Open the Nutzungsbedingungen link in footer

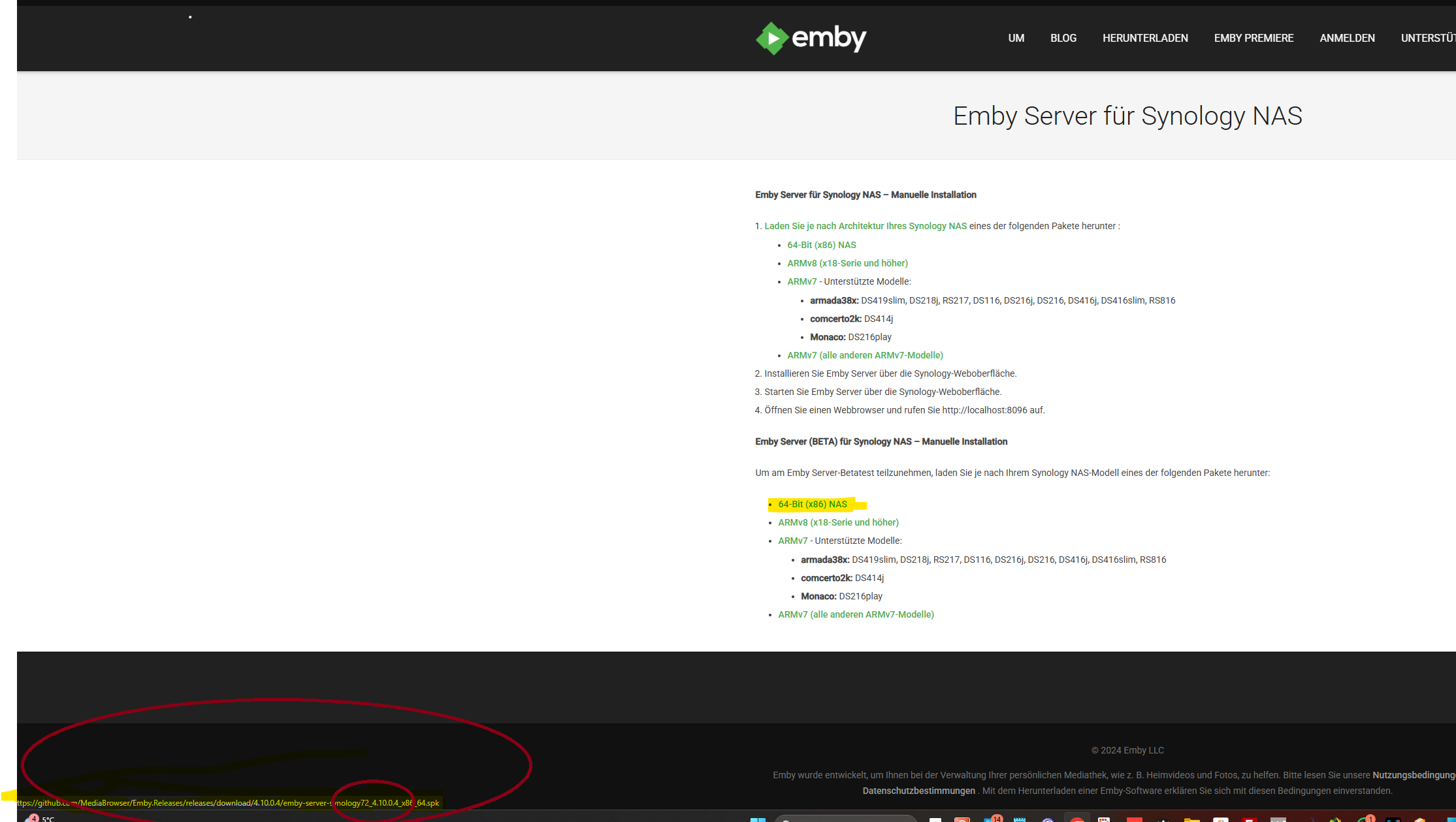pyautogui.click(x=1413, y=775)
